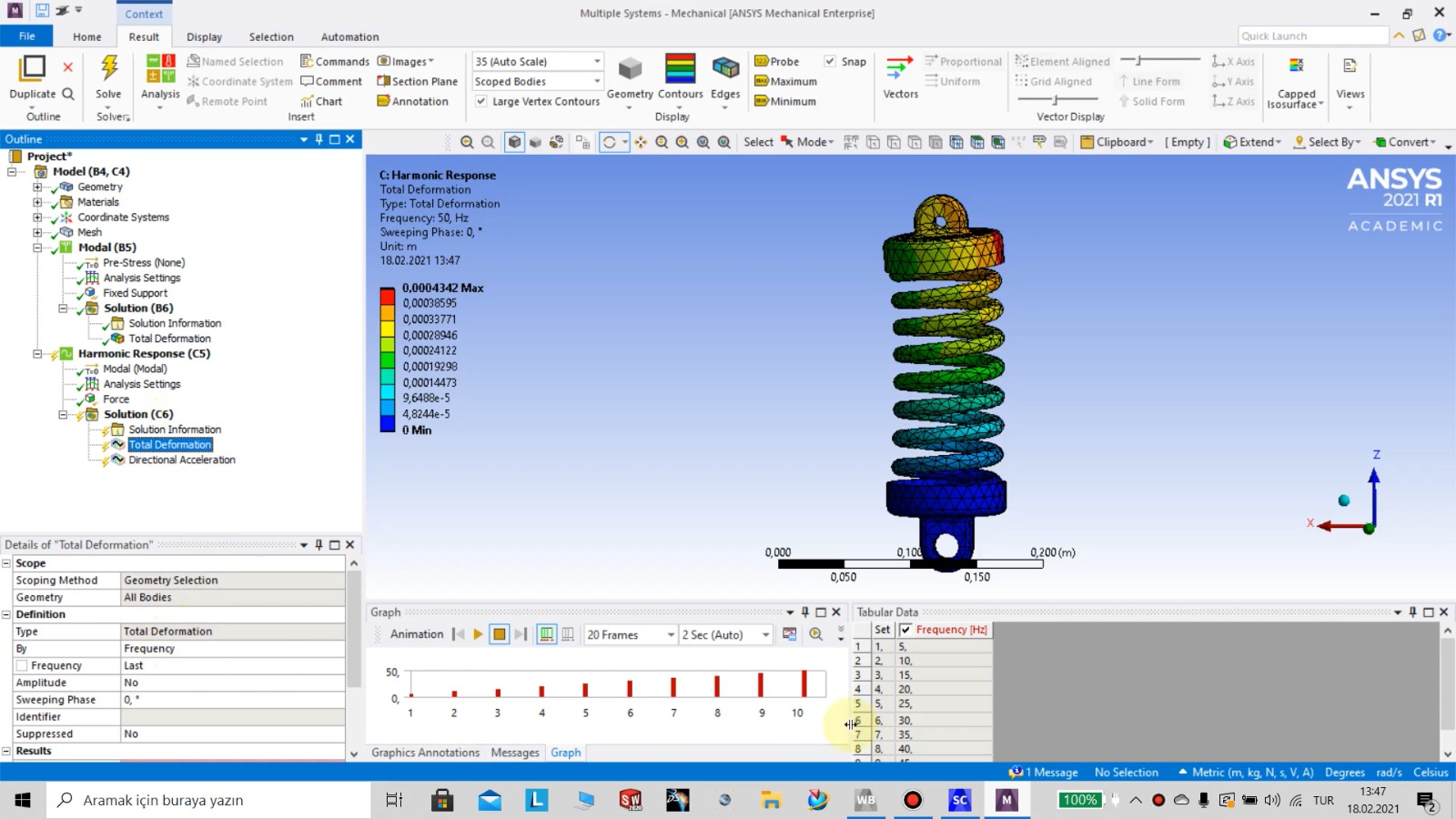Switch to the Messages tab below the graph

click(x=514, y=753)
